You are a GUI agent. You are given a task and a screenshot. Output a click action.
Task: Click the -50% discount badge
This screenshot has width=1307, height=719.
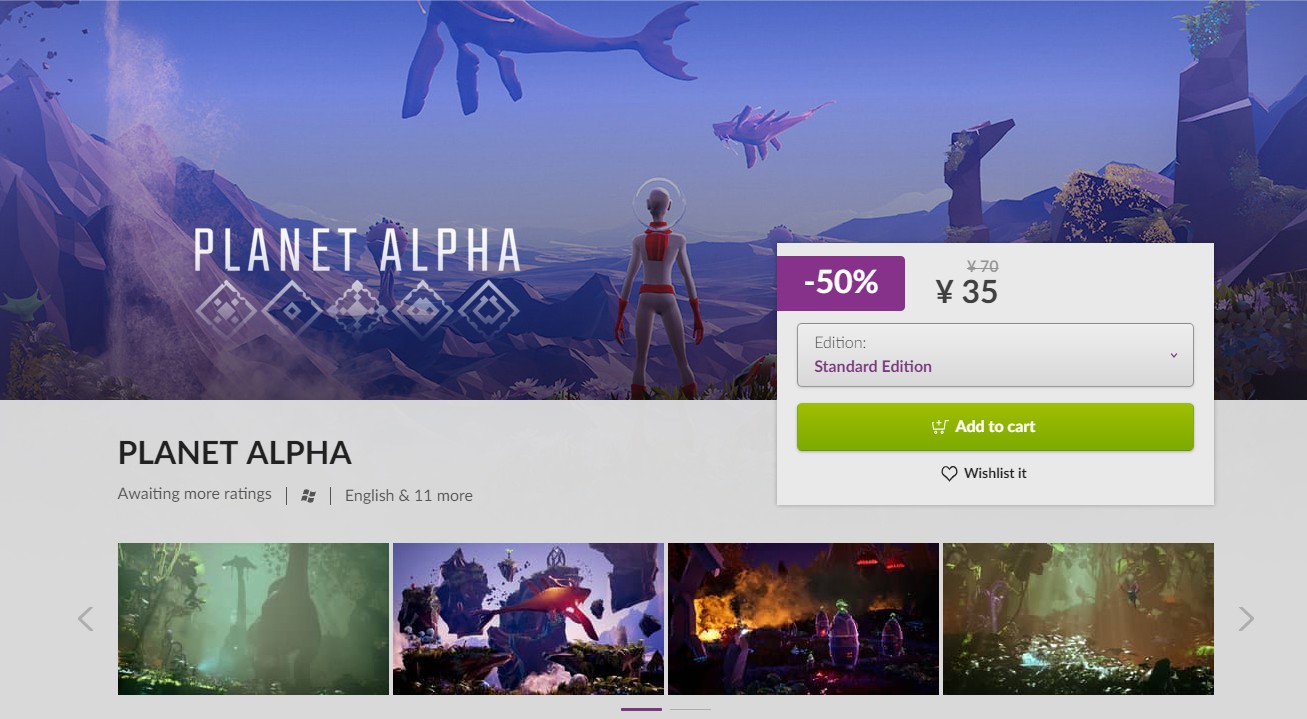(841, 283)
